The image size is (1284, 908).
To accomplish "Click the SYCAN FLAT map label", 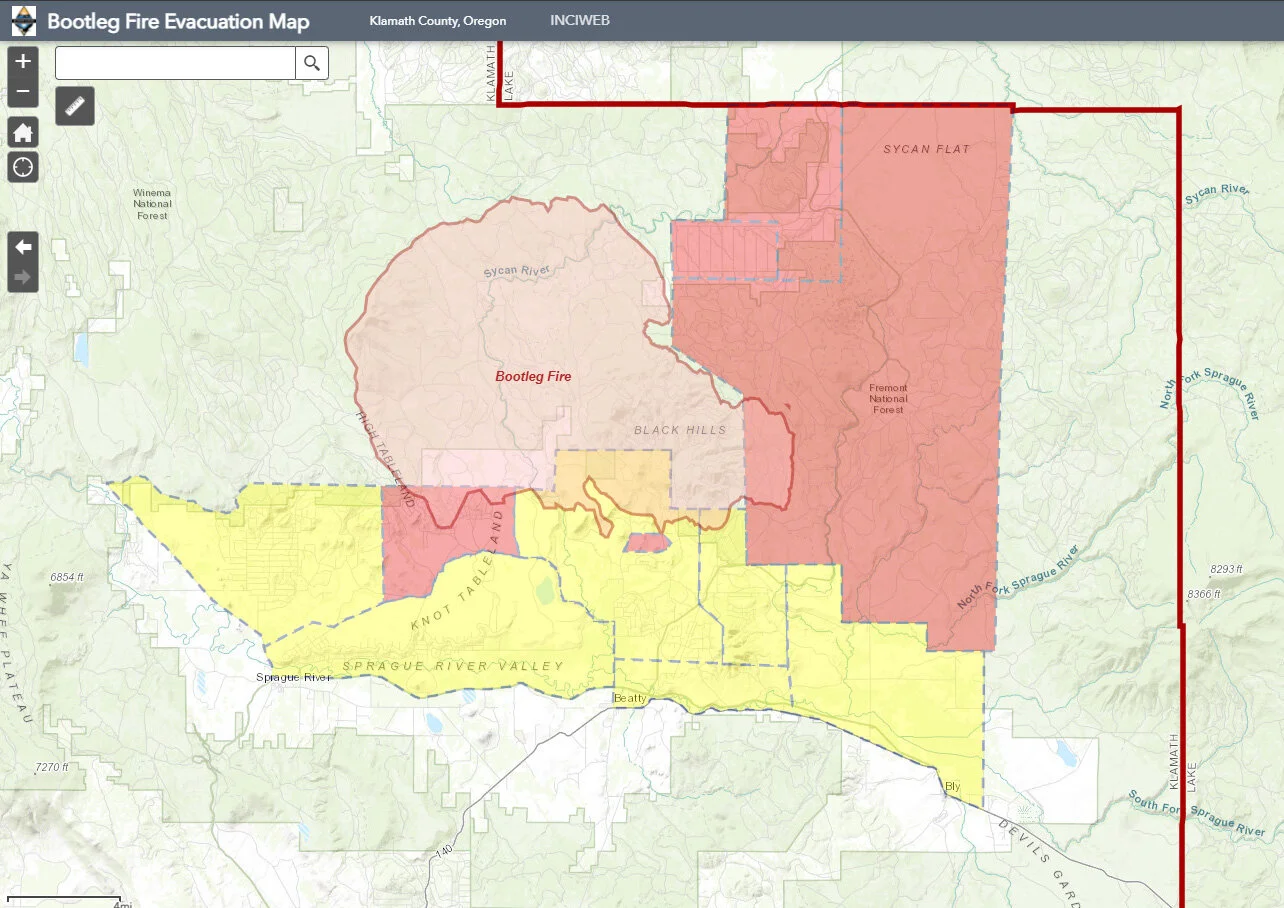I will click(927, 149).
